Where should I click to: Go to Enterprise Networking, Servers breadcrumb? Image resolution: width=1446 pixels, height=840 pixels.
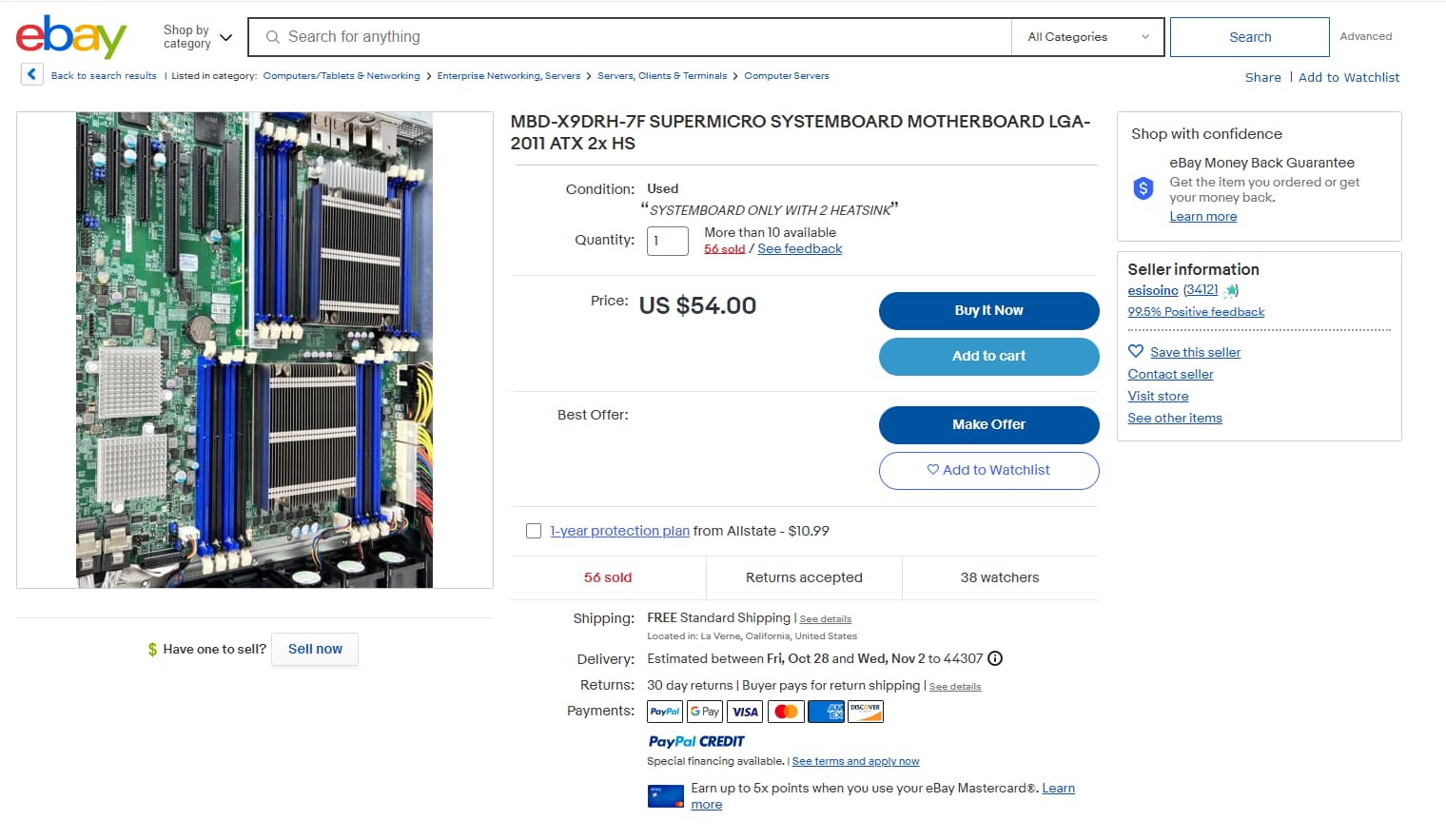click(x=508, y=76)
